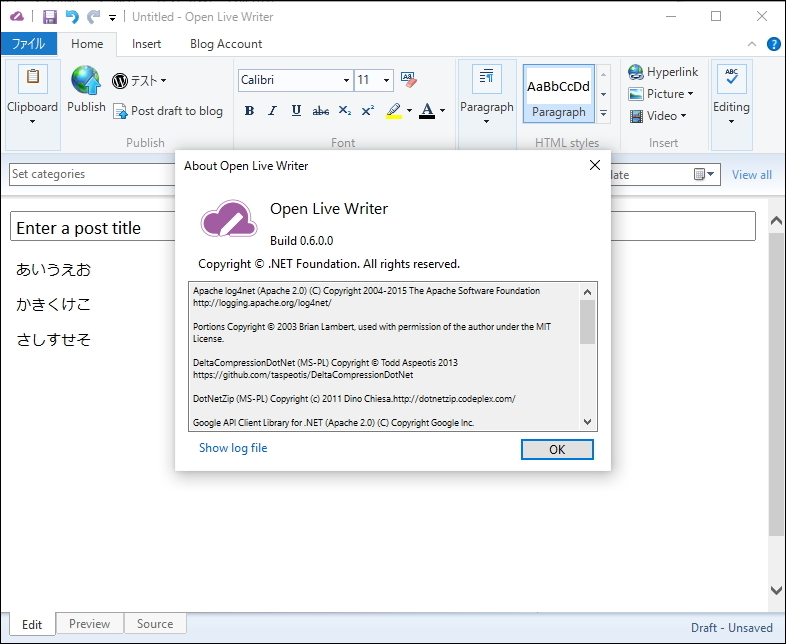Image resolution: width=786 pixels, height=644 pixels.
Task: Click the Redo arrow in title bar
Action: [x=93, y=17]
